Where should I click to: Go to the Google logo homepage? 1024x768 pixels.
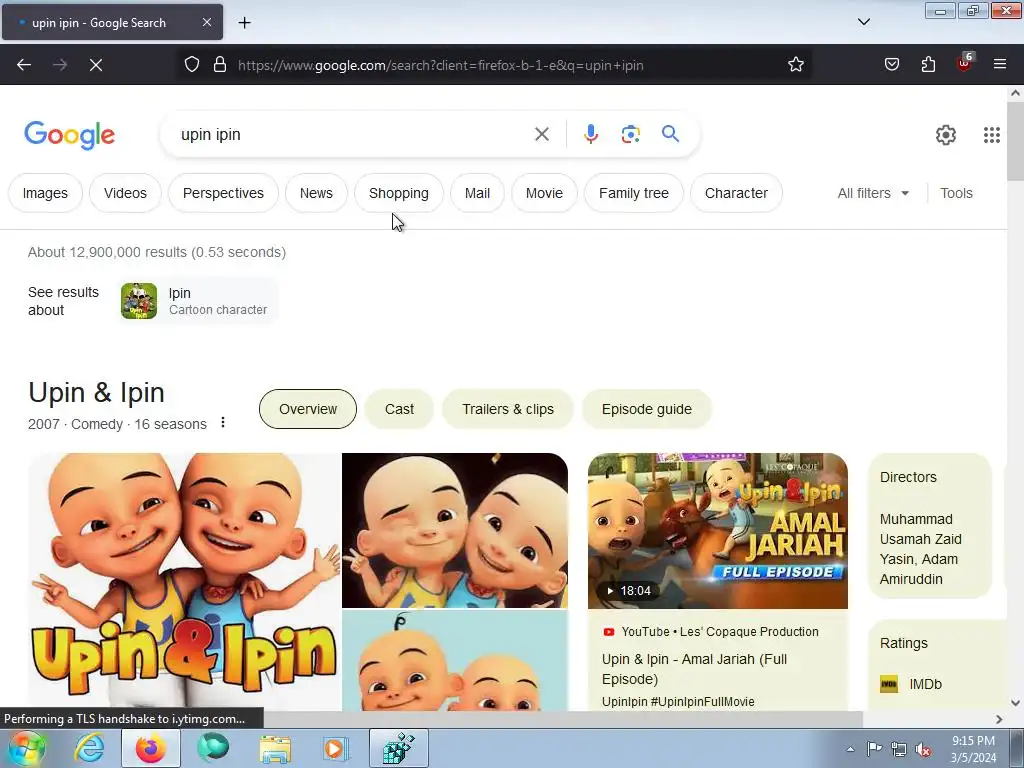(69, 136)
